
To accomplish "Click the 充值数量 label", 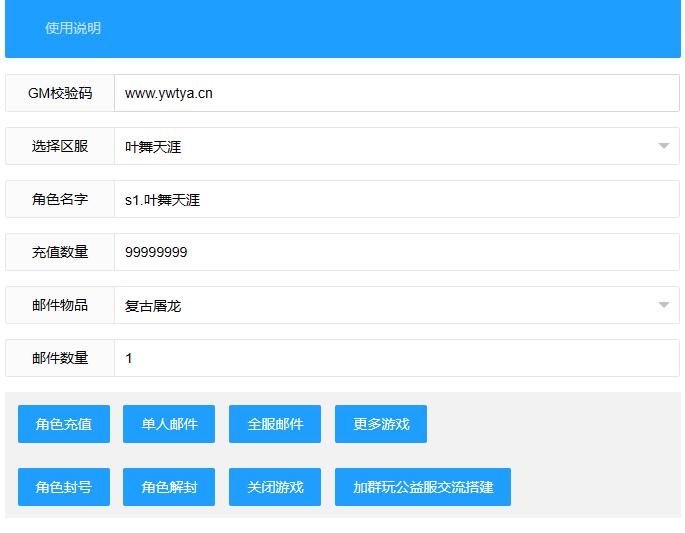I will click(x=60, y=252).
